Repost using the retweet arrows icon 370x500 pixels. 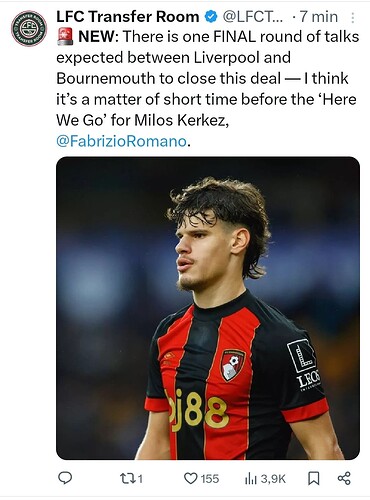(x=126, y=479)
